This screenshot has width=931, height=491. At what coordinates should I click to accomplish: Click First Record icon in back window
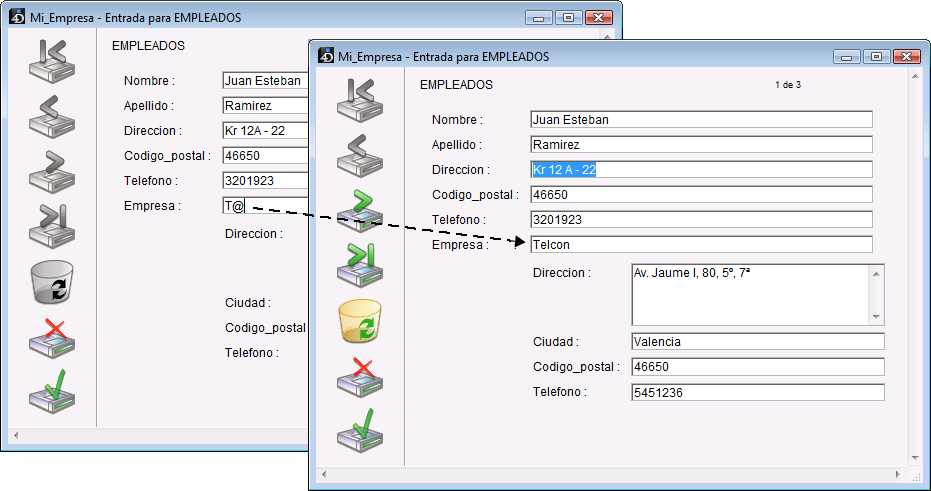tap(52, 62)
